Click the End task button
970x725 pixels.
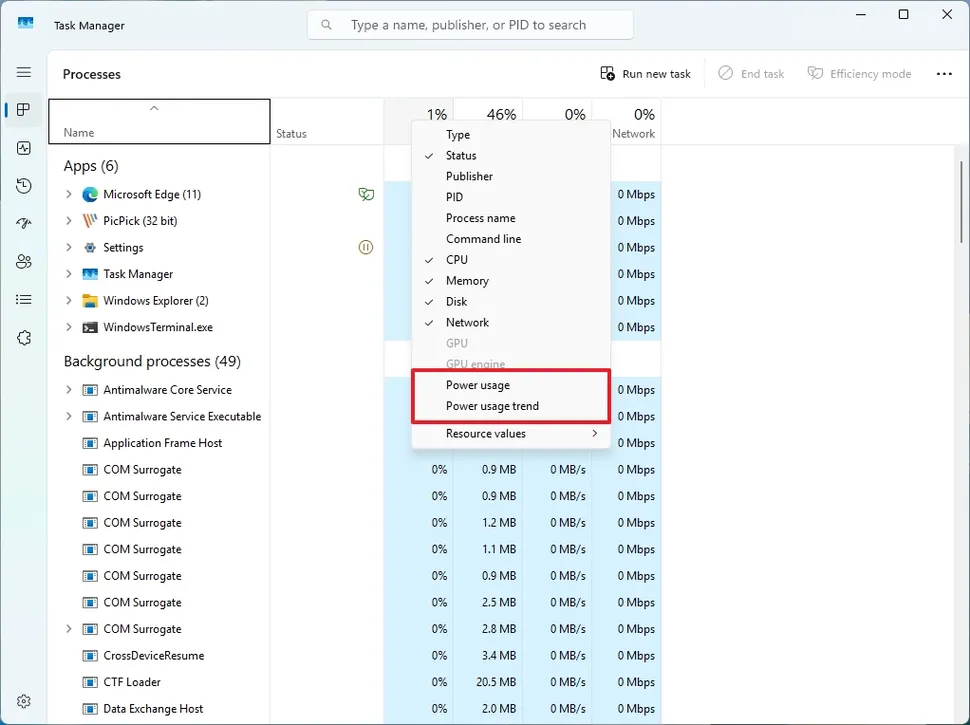coord(750,73)
